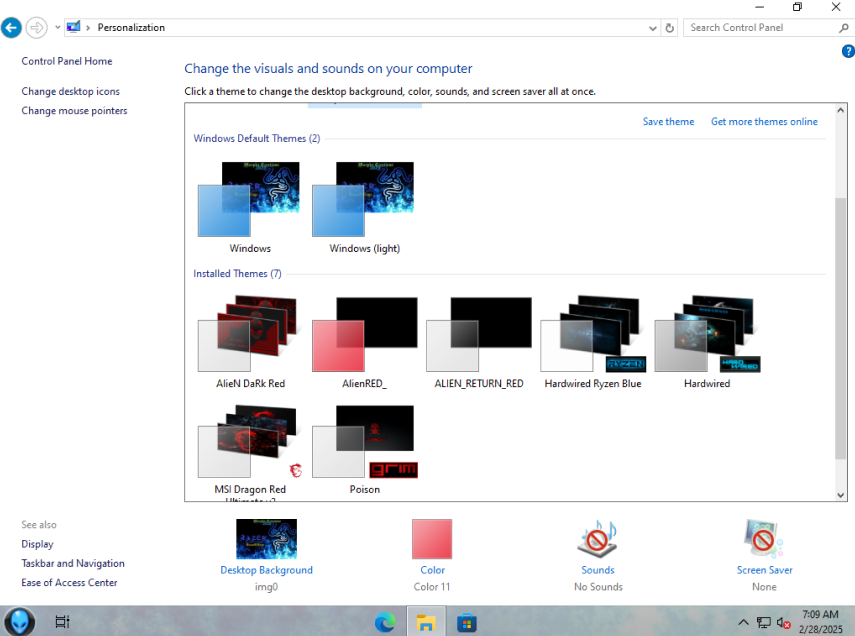Click the Control Panel icon in address bar
This screenshot has height=636, width=855.
(74, 27)
